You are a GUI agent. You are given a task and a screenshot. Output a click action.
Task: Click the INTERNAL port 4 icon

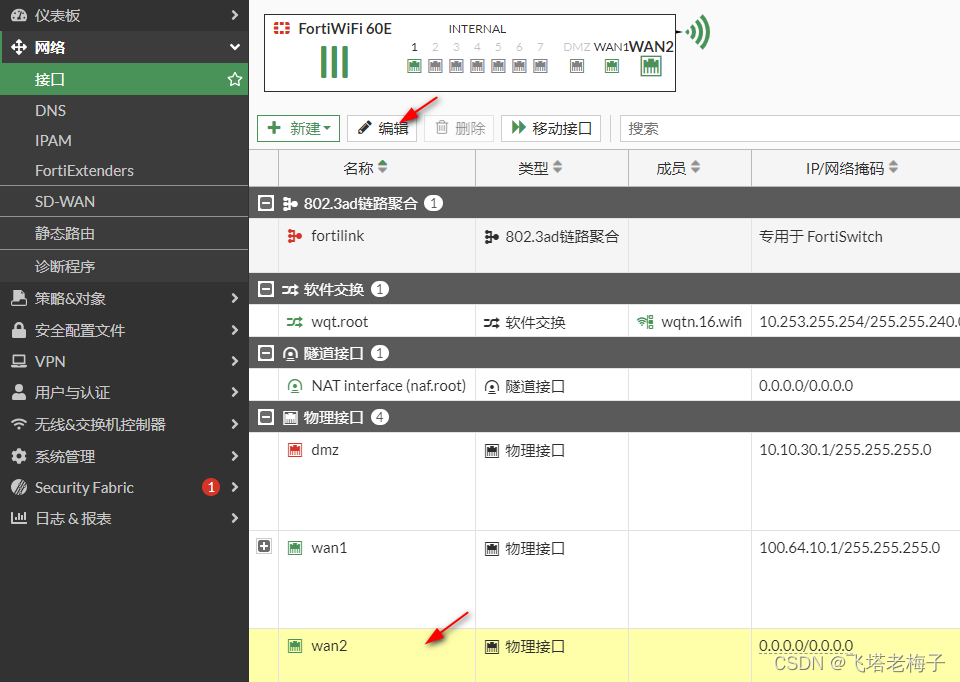[478, 66]
